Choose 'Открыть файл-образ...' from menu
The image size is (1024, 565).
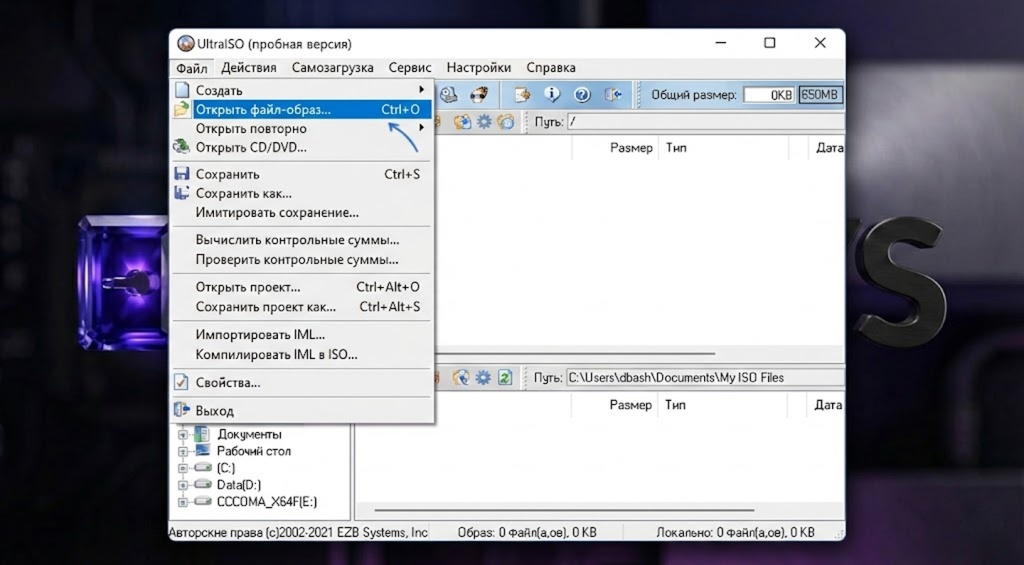tap(262, 110)
